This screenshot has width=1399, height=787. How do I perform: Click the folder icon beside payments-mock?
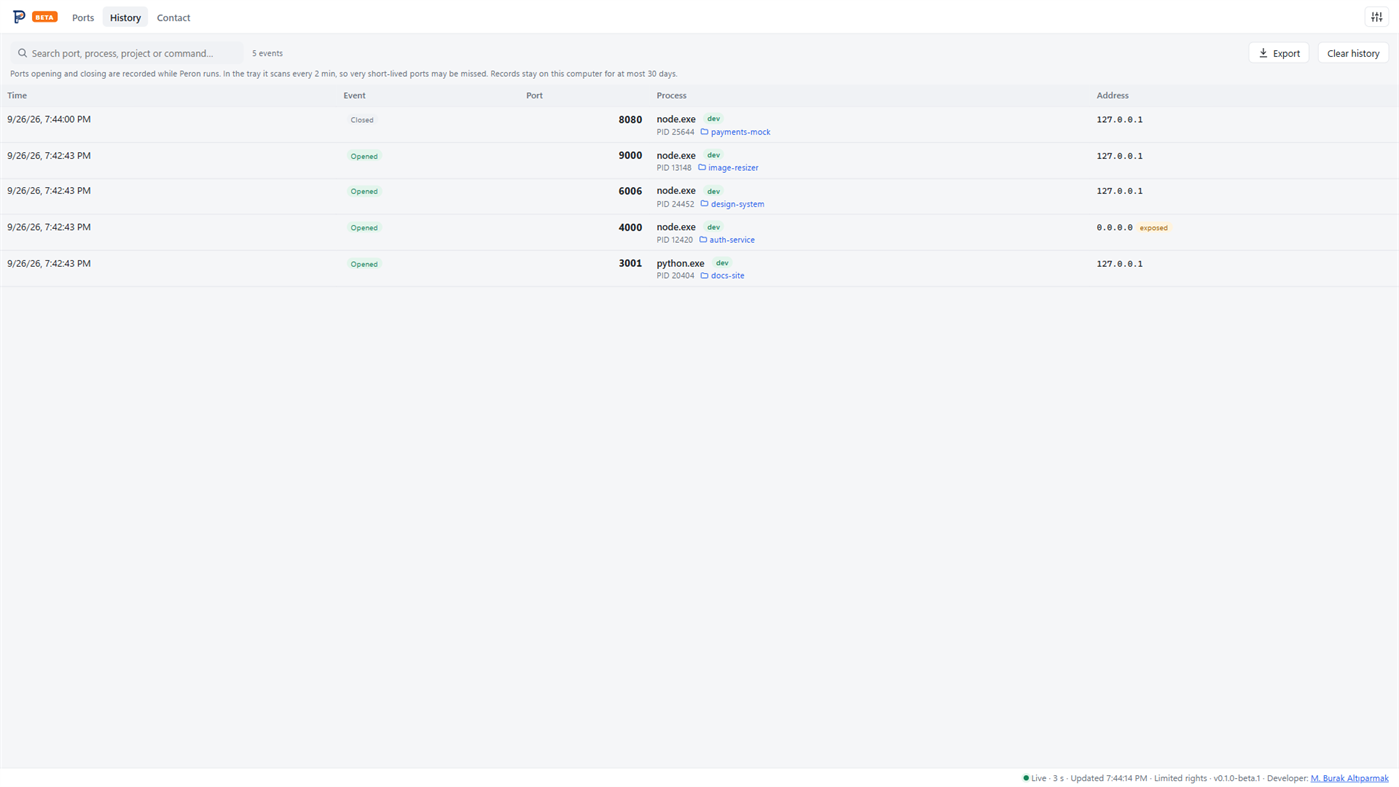pyautogui.click(x=704, y=132)
